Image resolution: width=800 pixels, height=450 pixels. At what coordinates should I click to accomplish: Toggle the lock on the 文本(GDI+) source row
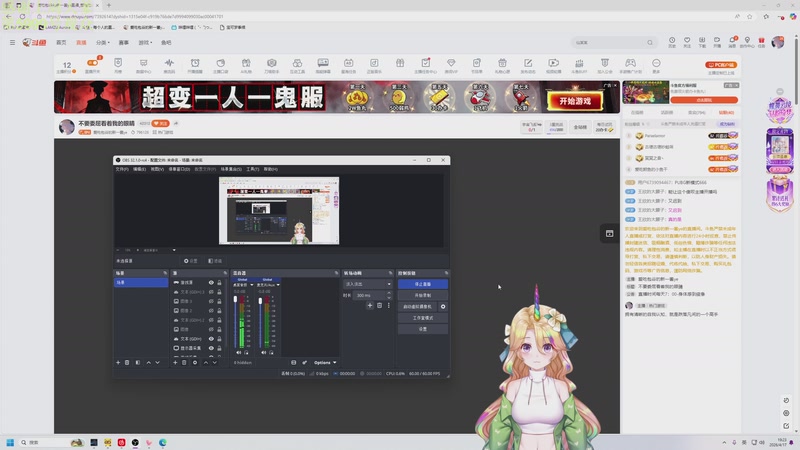click(x=219, y=339)
